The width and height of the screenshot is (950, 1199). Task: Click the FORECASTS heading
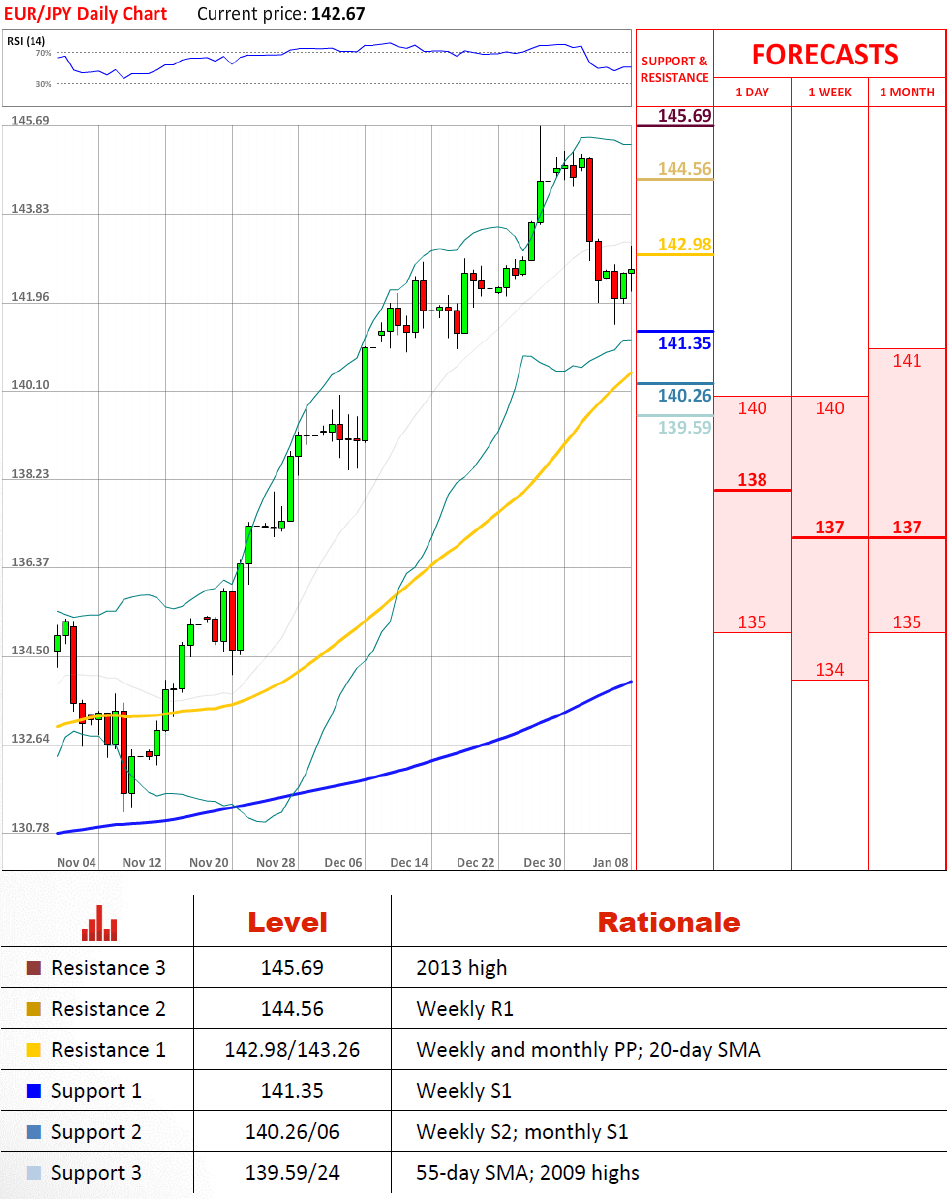[825, 54]
